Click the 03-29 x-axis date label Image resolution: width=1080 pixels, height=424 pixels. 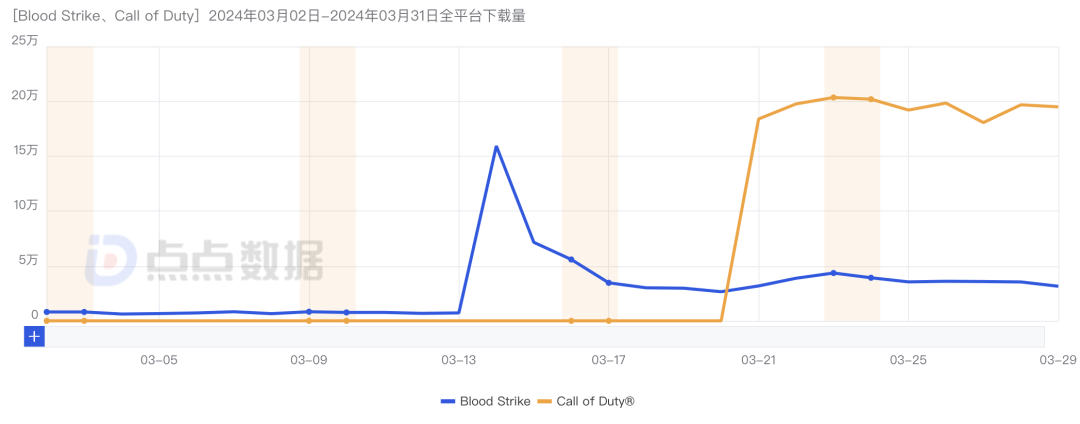pyautogui.click(x=1058, y=359)
